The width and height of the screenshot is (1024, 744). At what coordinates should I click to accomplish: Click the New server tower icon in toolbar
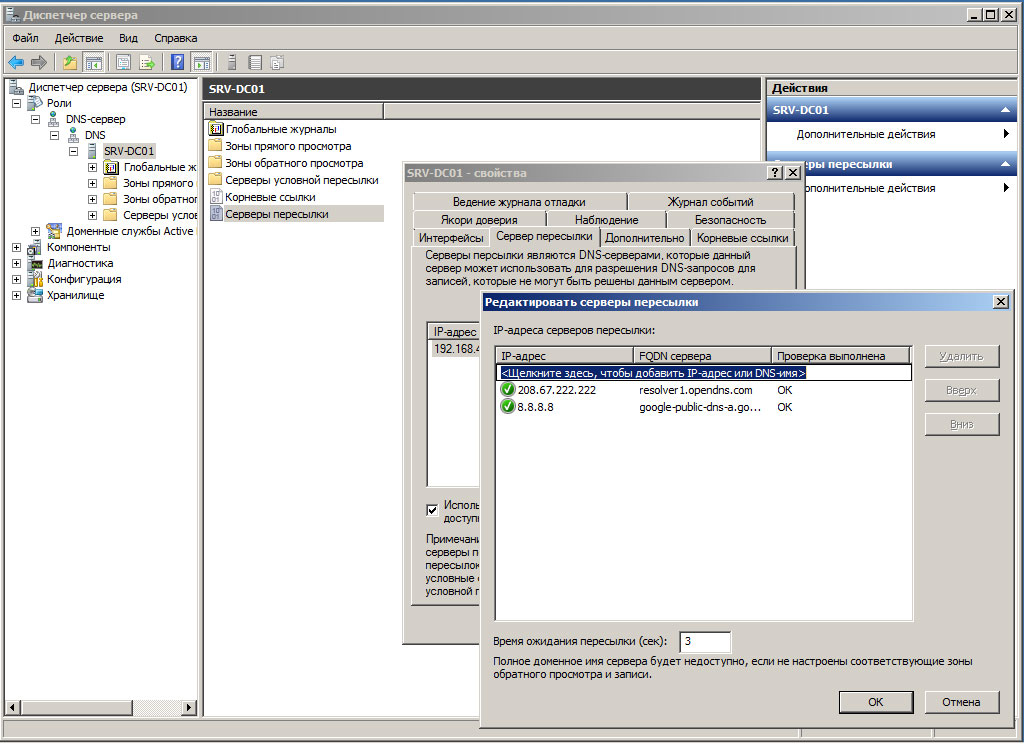[232, 62]
